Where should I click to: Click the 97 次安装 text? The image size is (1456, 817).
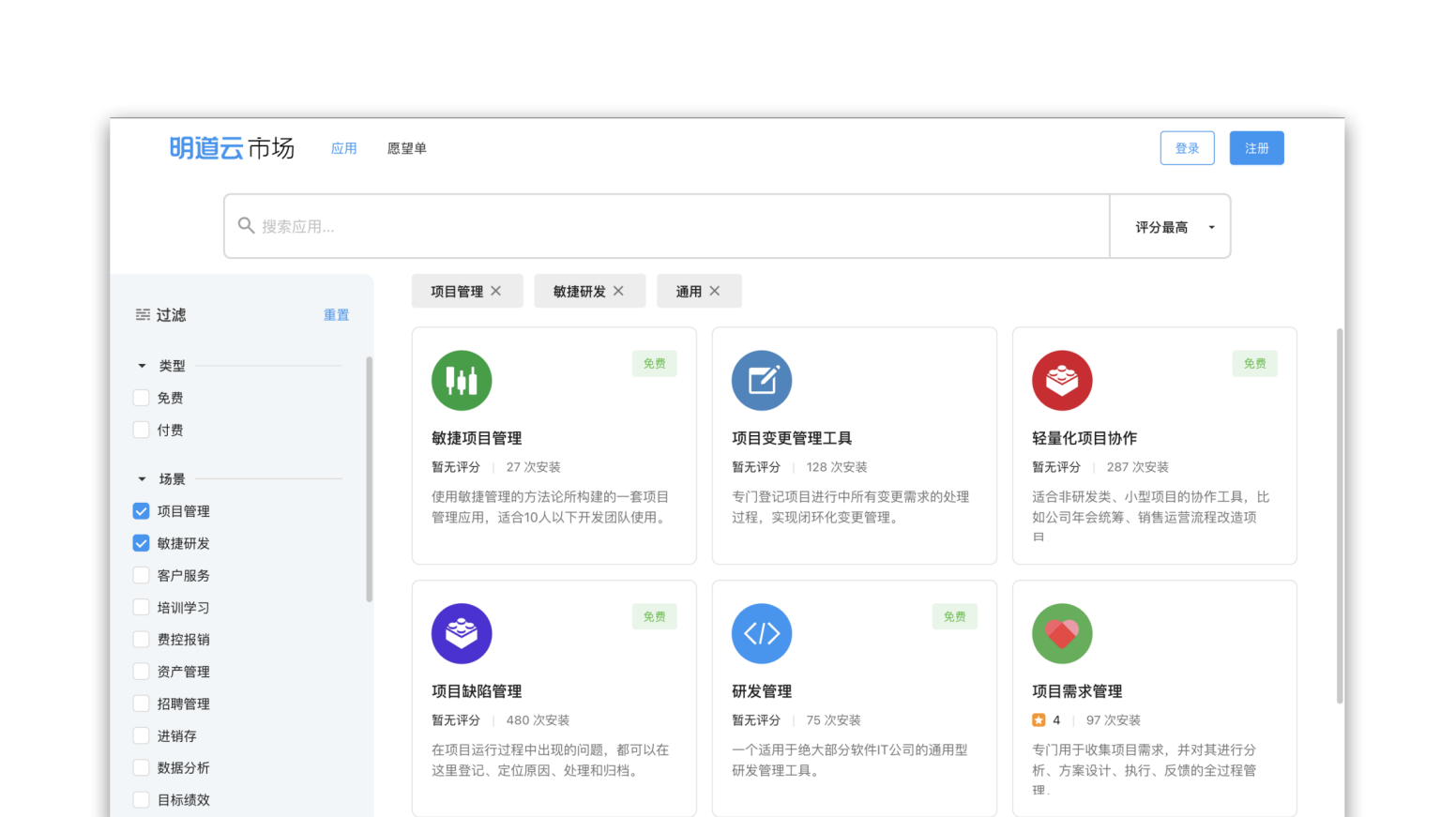point(1114,720)
